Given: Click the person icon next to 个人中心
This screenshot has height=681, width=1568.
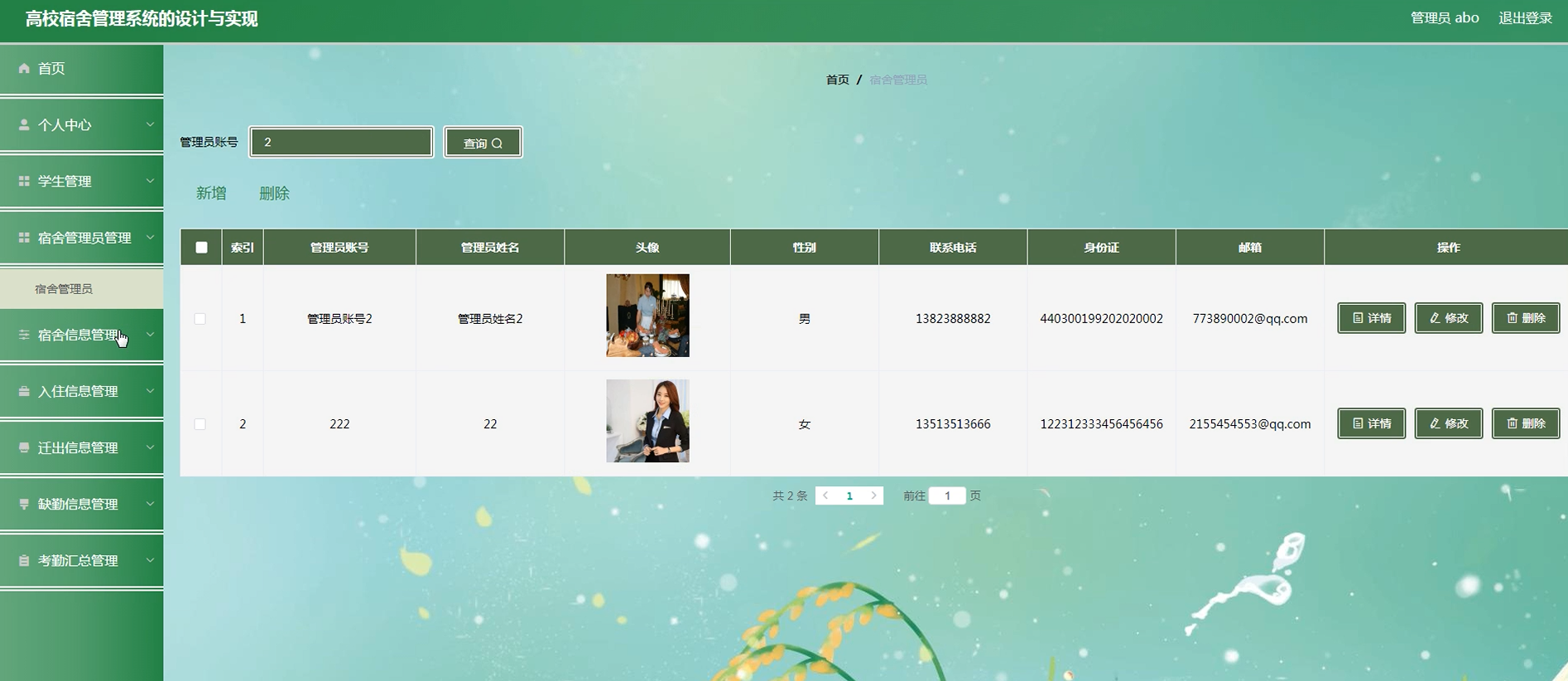Looking at the screenshot, I should [24, 125].
